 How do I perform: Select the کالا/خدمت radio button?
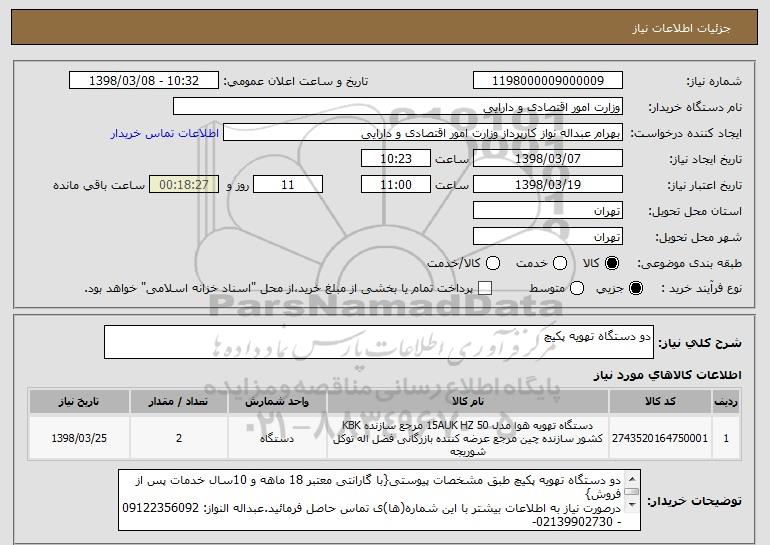coord(493,263)
